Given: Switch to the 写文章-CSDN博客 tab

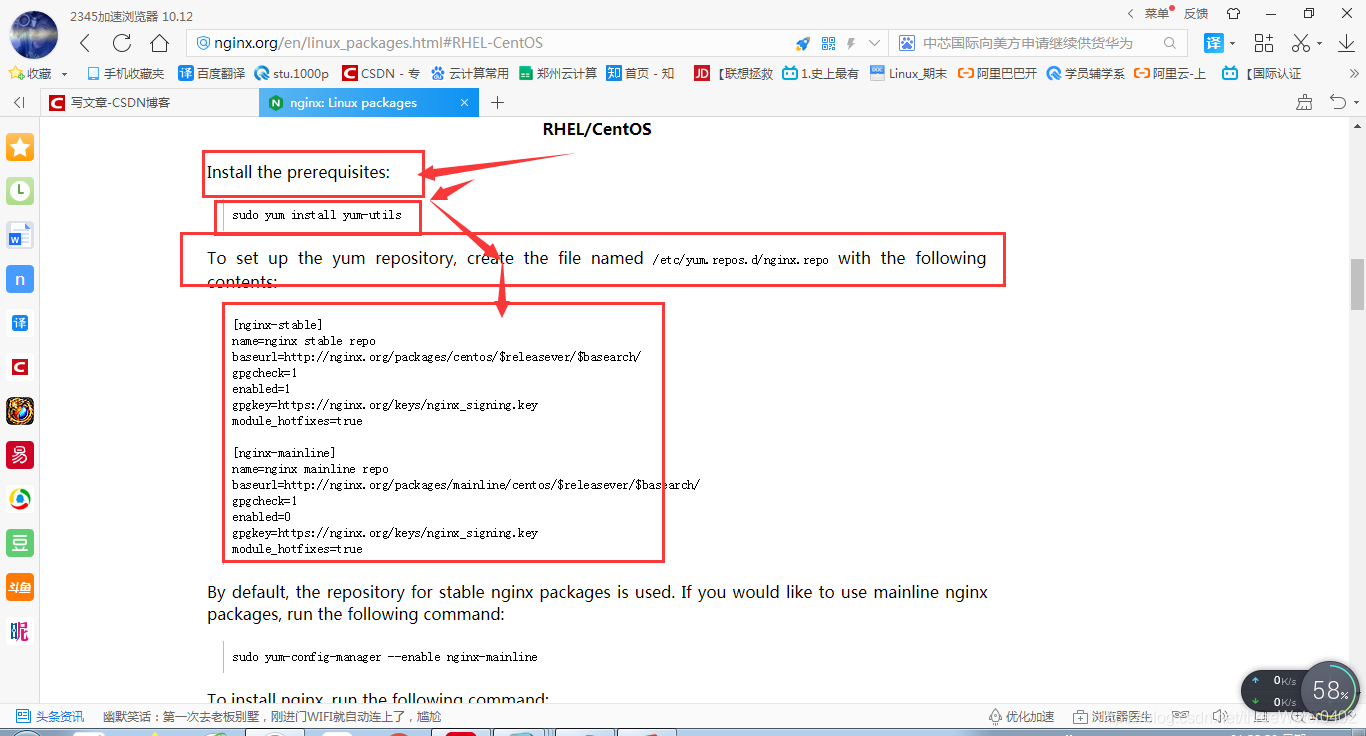Looking at the screenshot, I should [150, 102].
